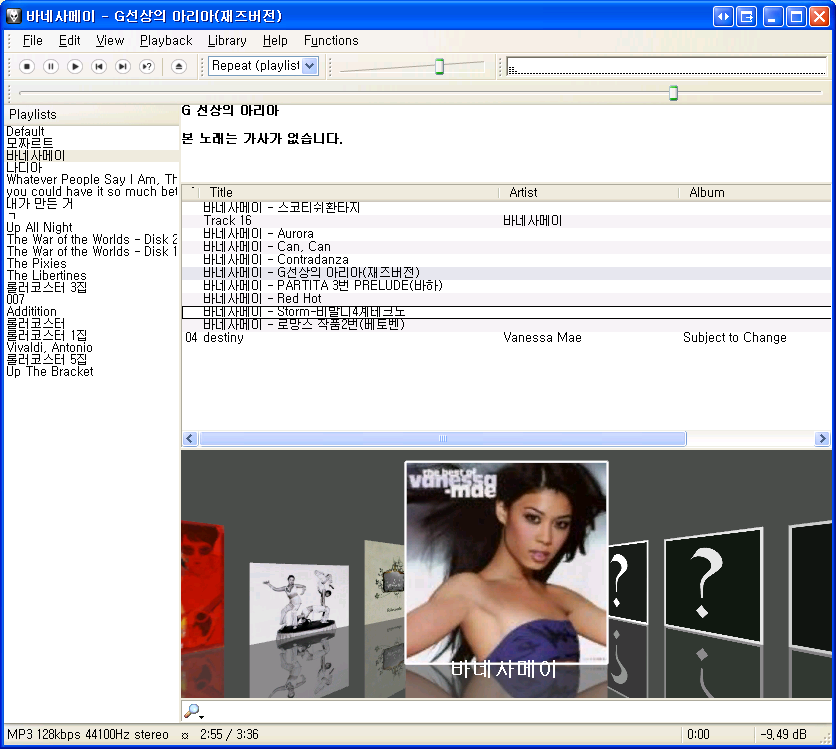Open the File menu

(32, 41)
